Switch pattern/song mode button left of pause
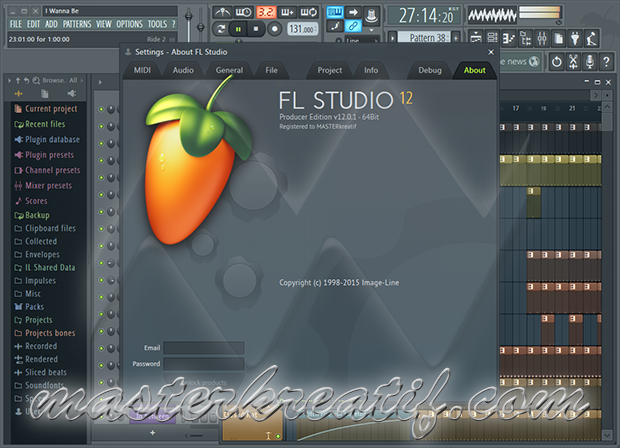Screen dimensions: 620x448 click(221, 29)
